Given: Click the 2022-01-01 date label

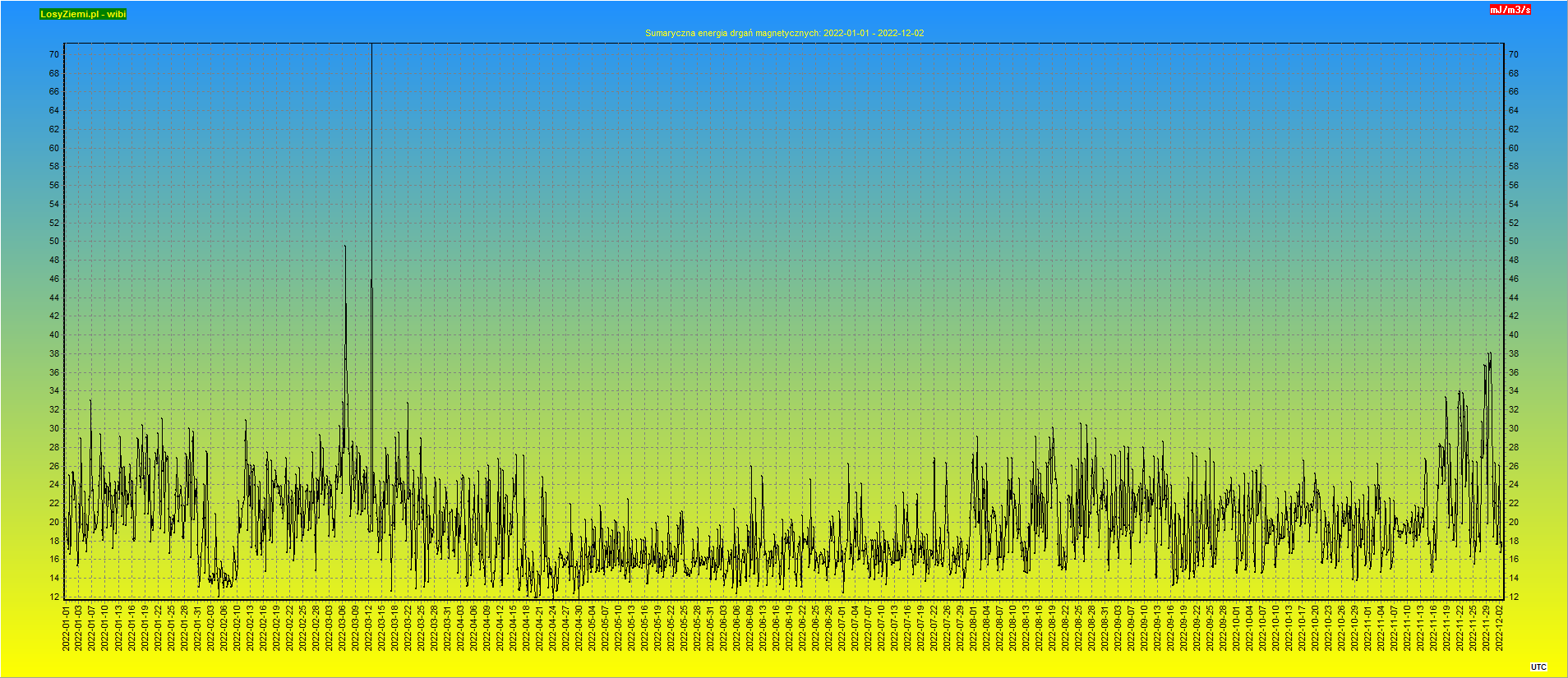Looking at the screenshot, I should (66, 629).
